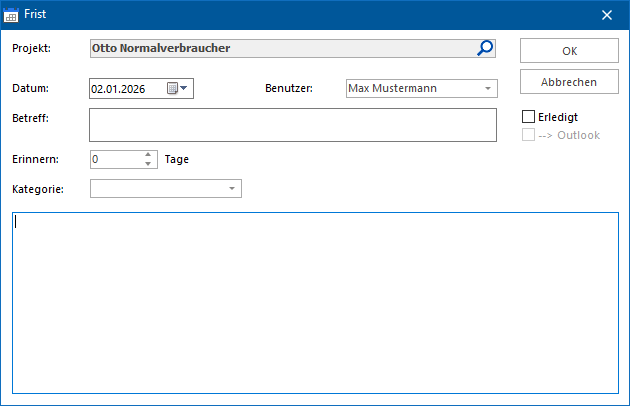This screenshot has height=406, width=630.
Task: Click the Datum text 02.01.2026
Action: tap(118, 89)
